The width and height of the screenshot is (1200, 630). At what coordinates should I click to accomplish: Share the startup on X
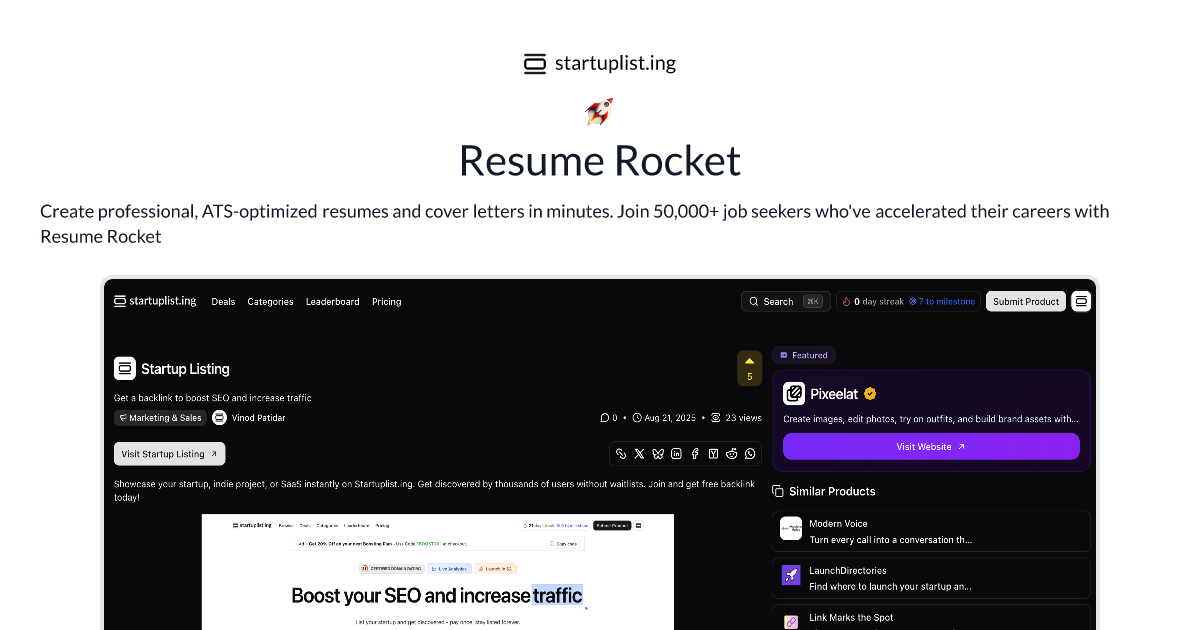click(x=639, y=453)
